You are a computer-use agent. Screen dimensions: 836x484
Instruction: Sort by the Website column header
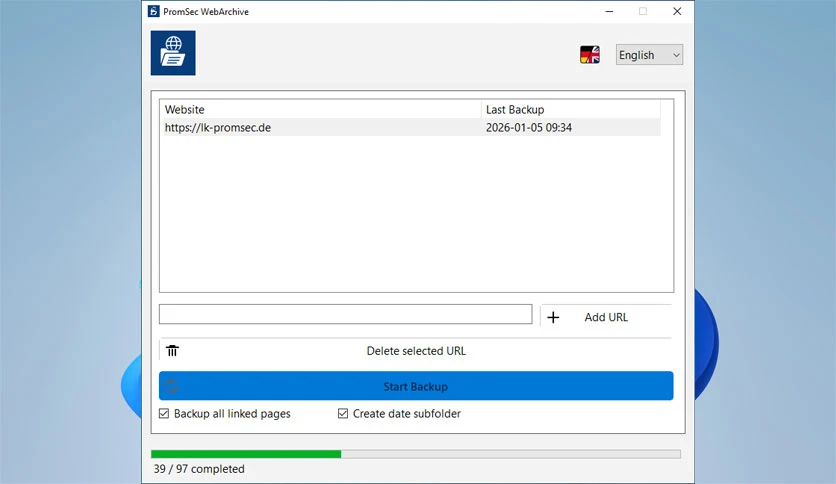pyautogui.click(x=321, y=109)
